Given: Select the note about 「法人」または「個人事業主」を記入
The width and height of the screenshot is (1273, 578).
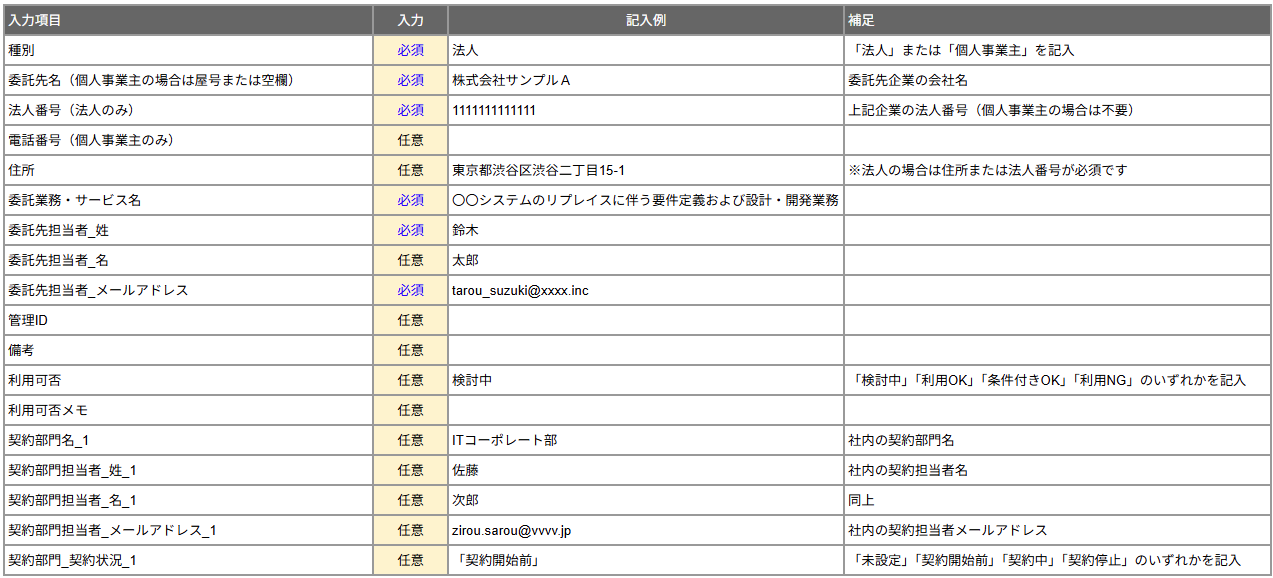Looking at the screenshot, I should pyautogui.click(x=961, y=50).
